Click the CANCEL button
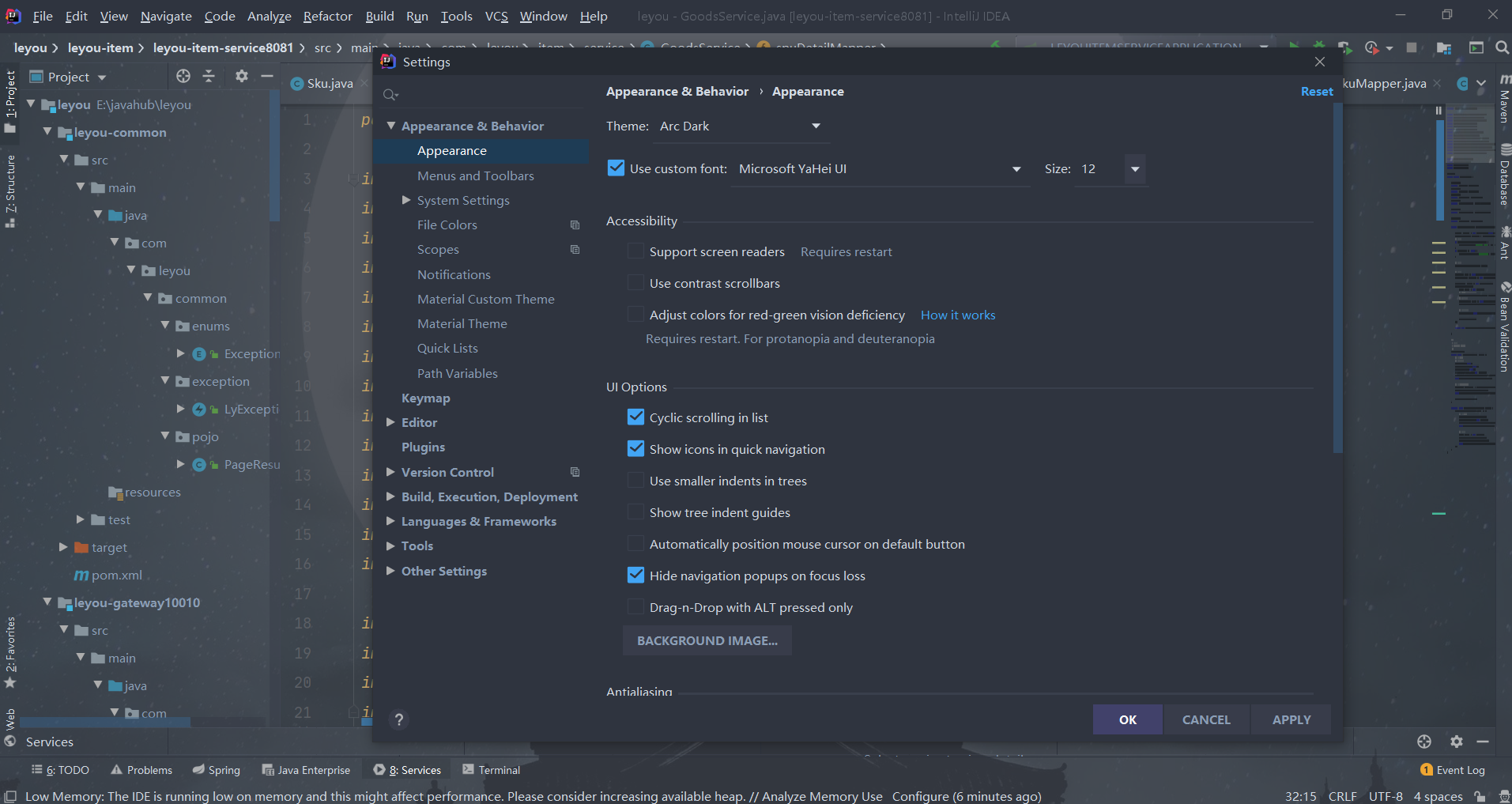This screenshot has height=804, width=1512. [1206, 719]
